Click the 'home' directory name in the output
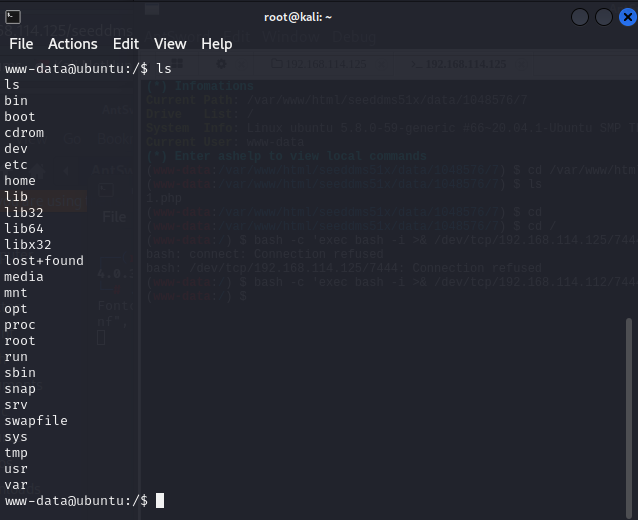Image resolution: width=638 pixels, height=520 pixels. 20,181
